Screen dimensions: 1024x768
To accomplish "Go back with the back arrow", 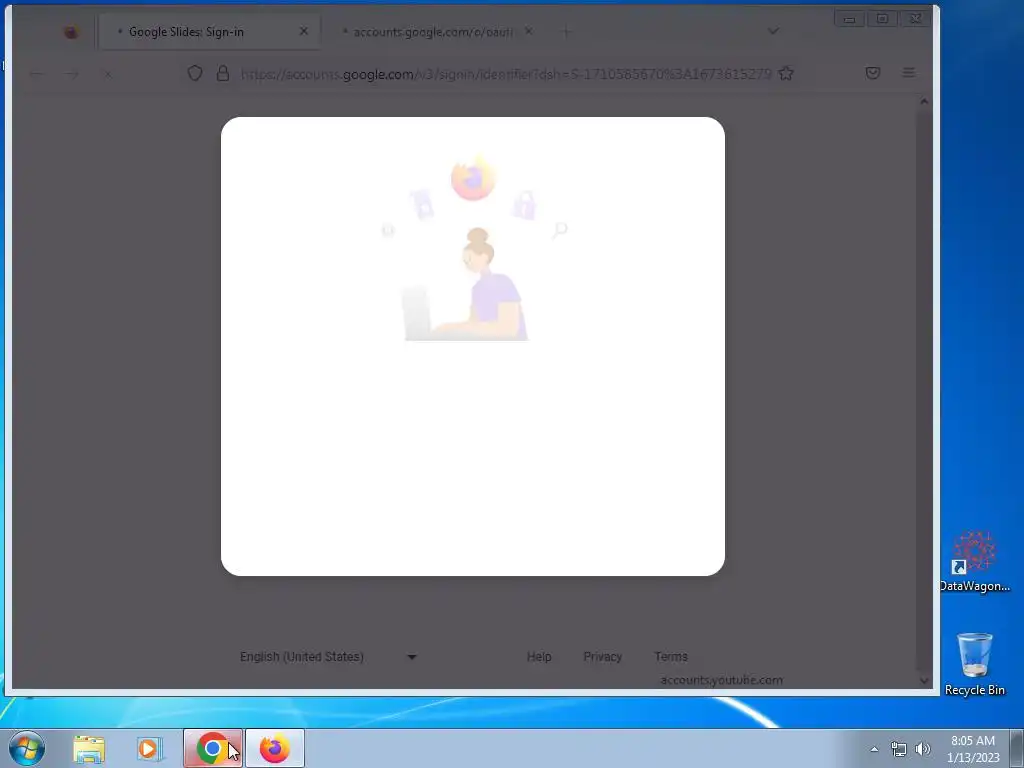I will [37, 74].
